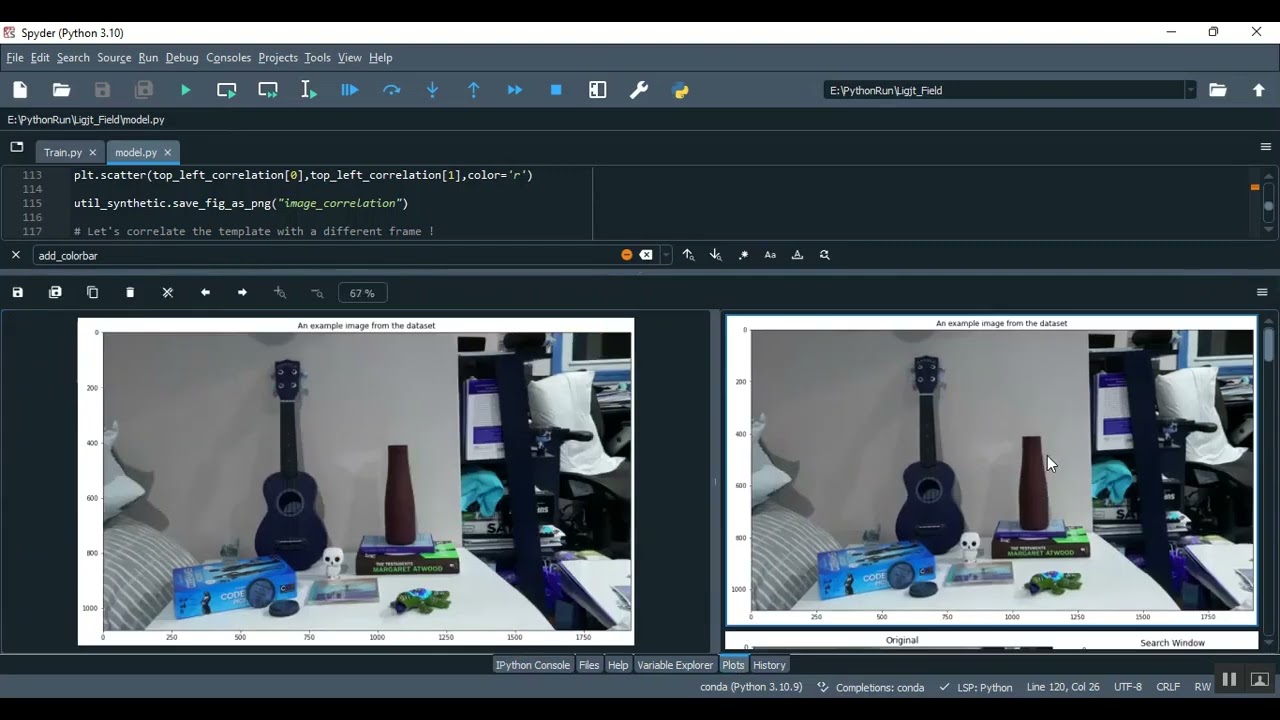Run selection or current line
Viewport: 1280px width, 720px height.
tap(309, 90)
